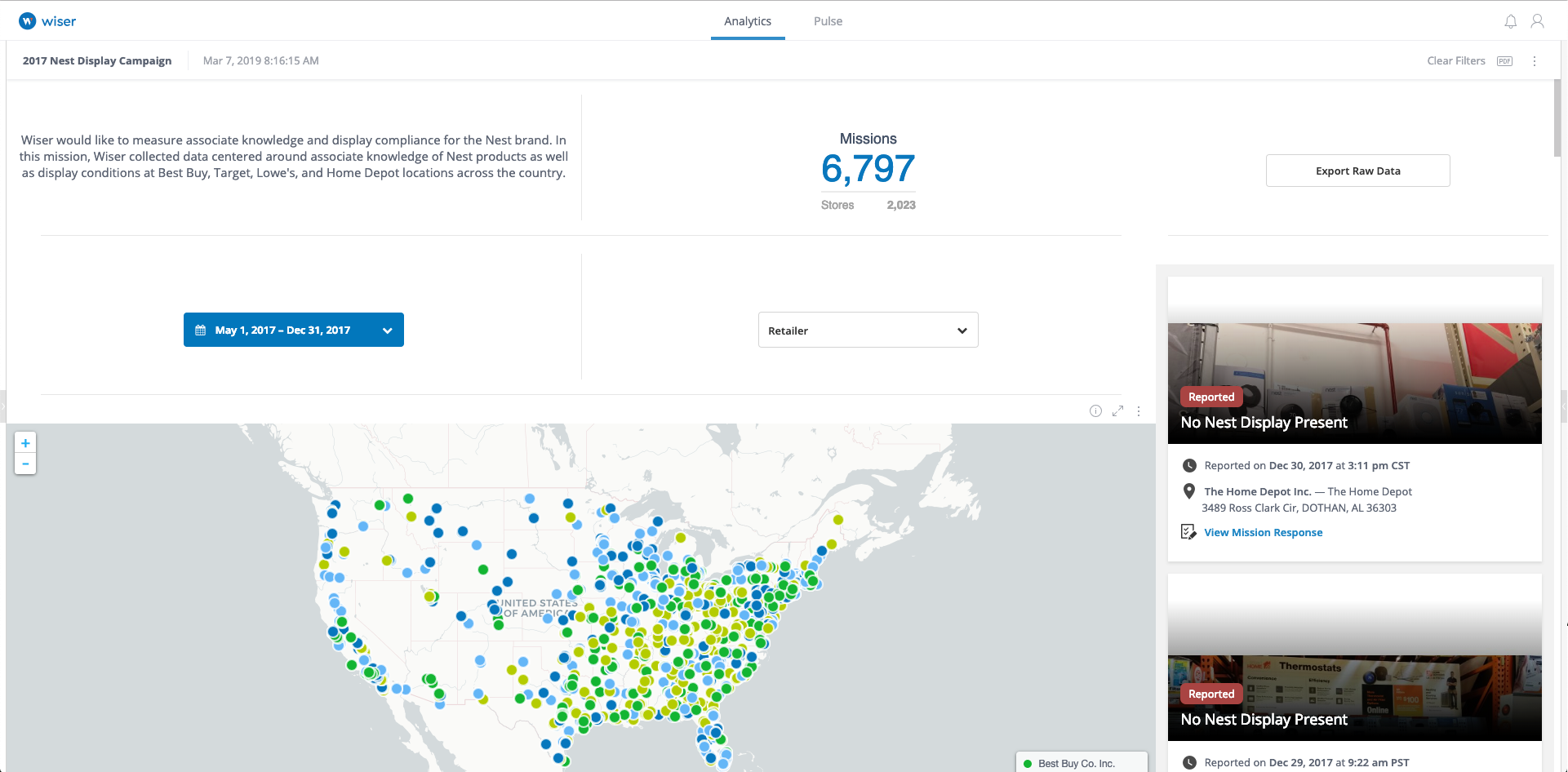Click the Reported badge on the Dec 30 card
This screenshot has width=1568, height=772.
tap(1211, 397)
